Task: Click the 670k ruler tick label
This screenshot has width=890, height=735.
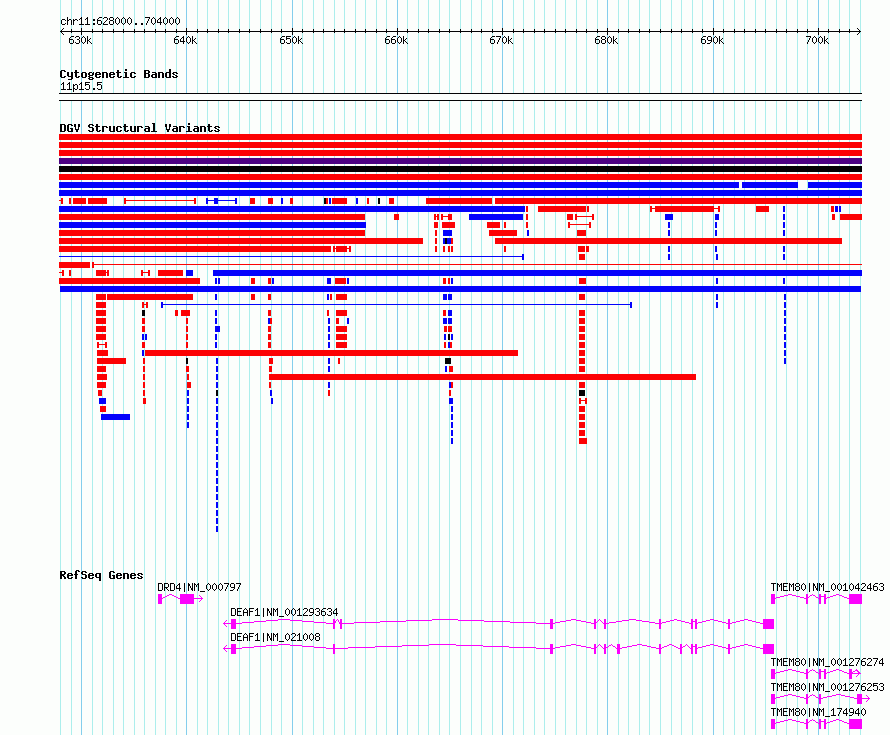Action: tap(501, 40)
